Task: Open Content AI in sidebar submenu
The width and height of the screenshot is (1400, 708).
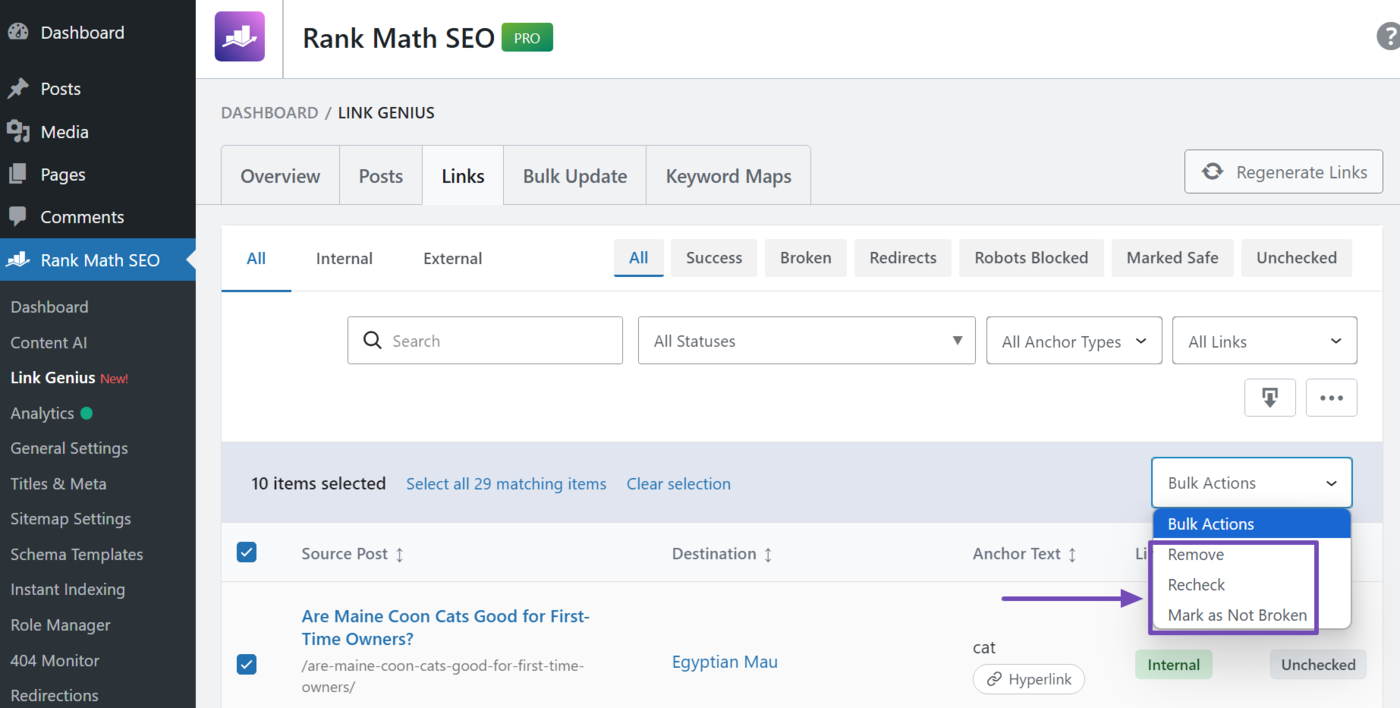Action: pyautogui.click(x=49, y=342)
